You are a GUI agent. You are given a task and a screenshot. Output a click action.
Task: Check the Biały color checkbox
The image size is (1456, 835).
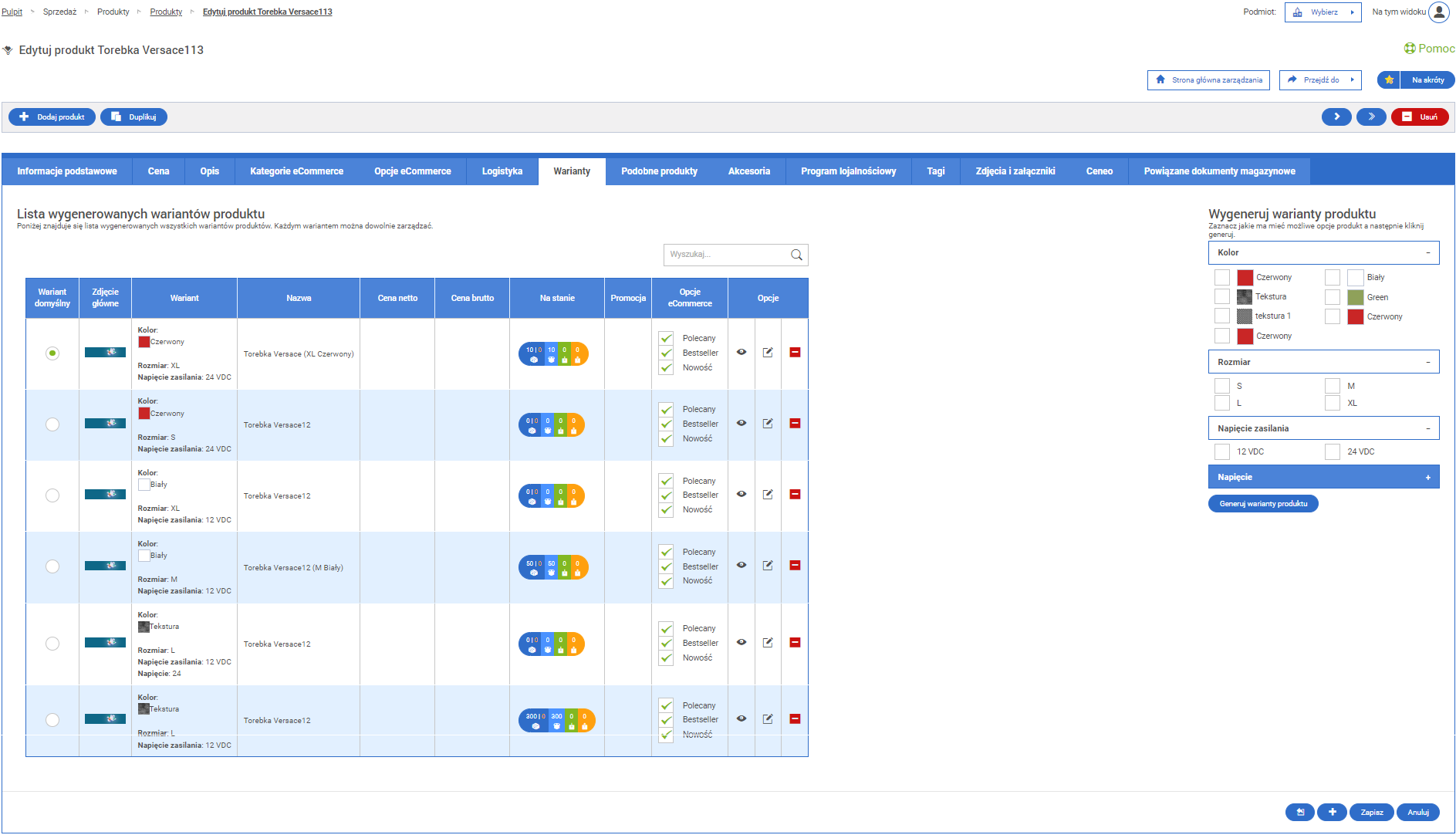pos(1333,278)
